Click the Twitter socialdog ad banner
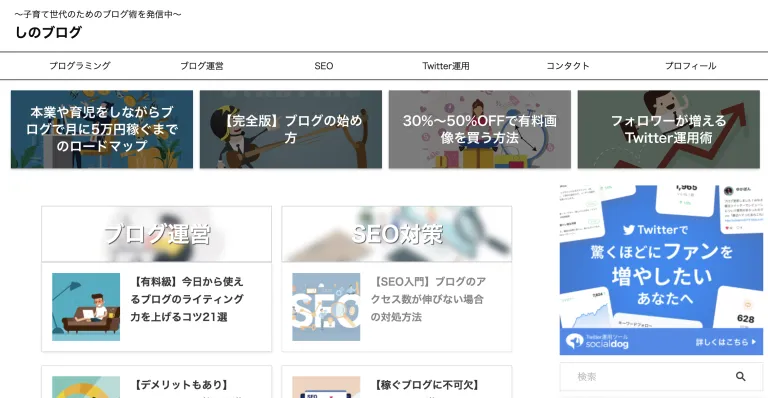 tap(661, 270)
